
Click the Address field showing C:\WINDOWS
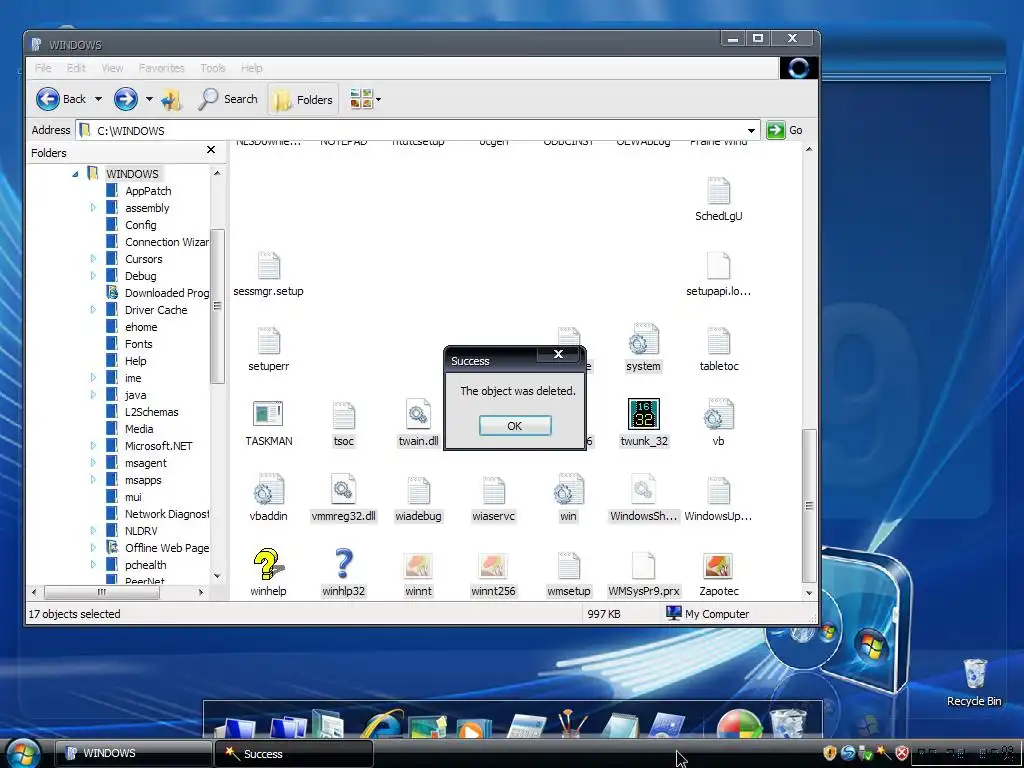tap(418, 131)
